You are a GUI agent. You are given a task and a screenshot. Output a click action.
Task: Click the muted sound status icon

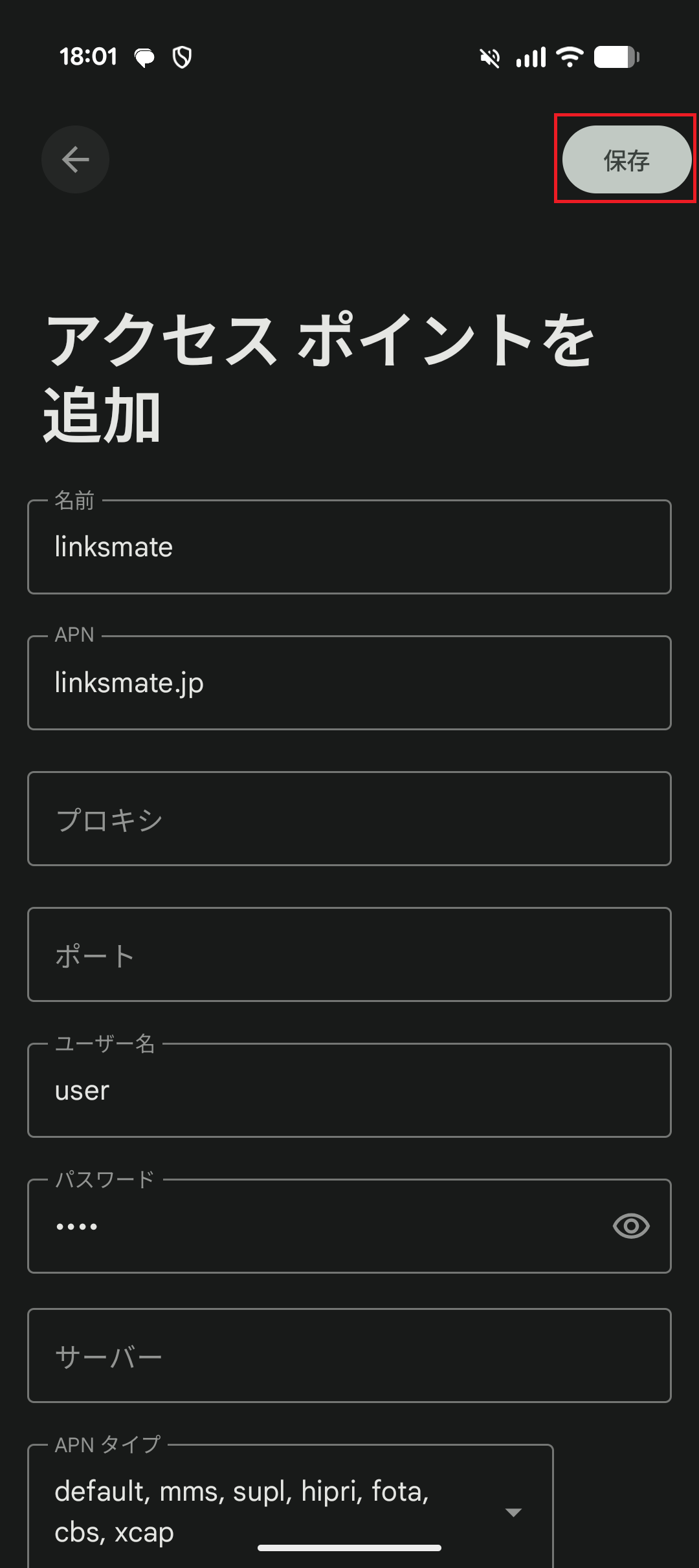coord(490,57)
